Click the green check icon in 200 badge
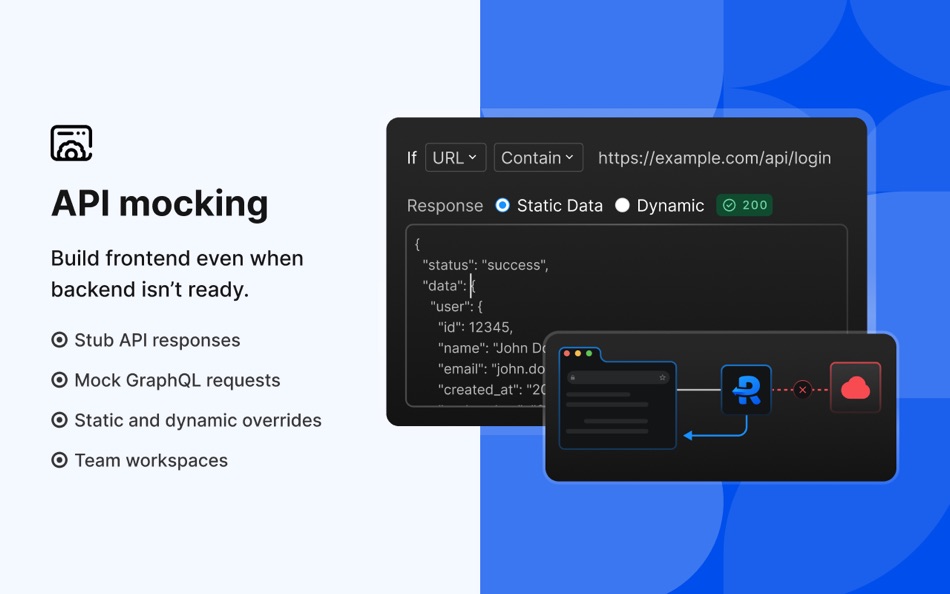Viewport: 950px width, 594px height. click(x=729, y=205)
